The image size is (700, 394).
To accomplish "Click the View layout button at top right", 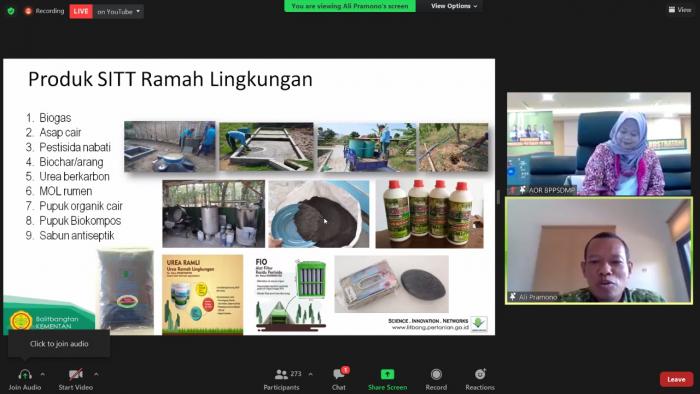I will (679, 9).
